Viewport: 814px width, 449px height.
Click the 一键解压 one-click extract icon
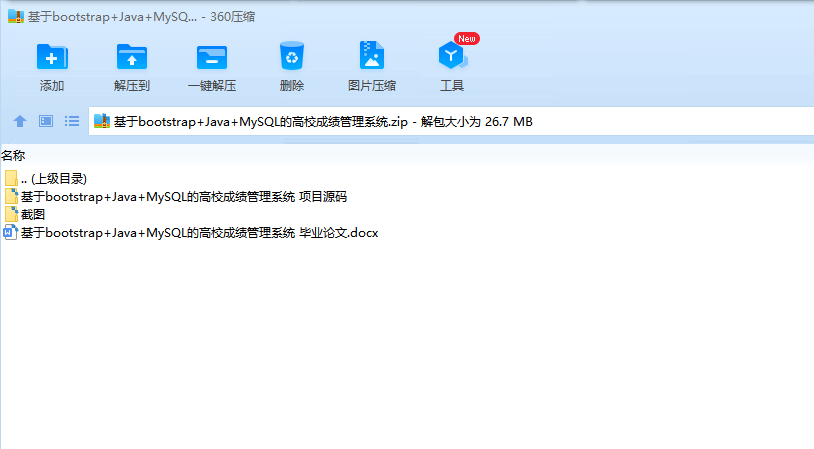click(212, 57)
